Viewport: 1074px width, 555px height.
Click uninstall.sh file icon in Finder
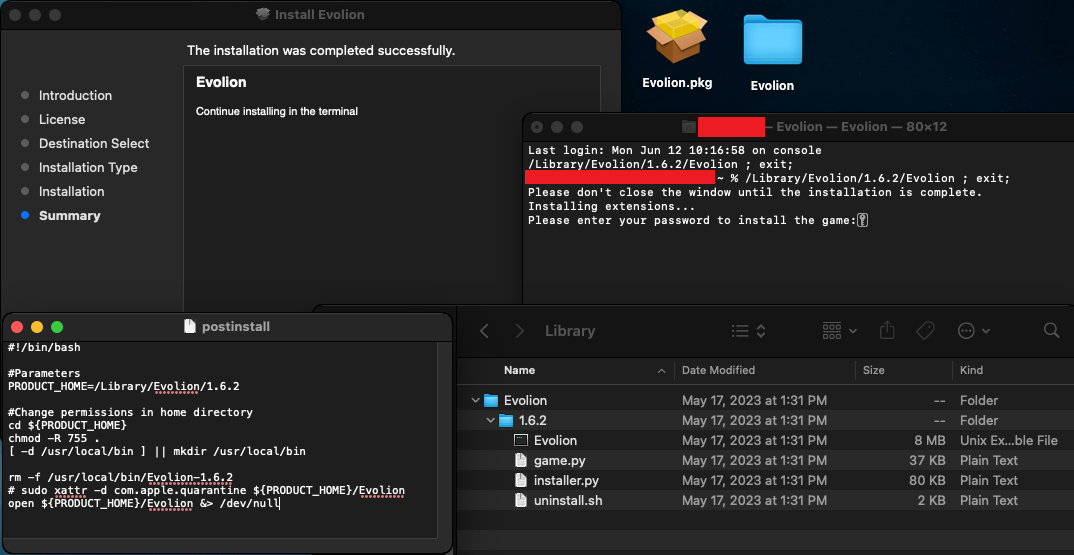pyautogui.click(x=521, y=500)
